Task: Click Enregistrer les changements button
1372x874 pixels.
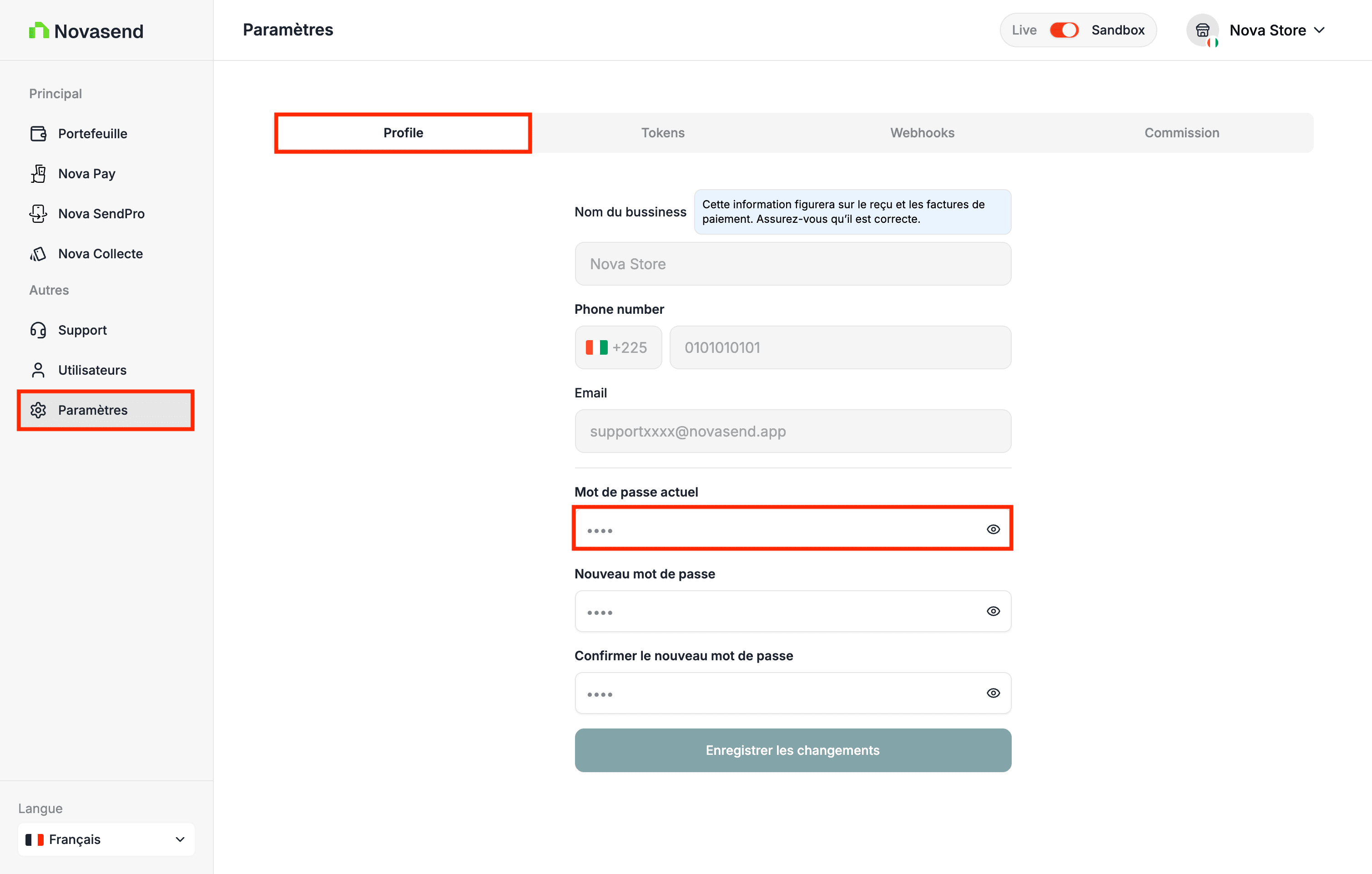Action: [793, 750]
